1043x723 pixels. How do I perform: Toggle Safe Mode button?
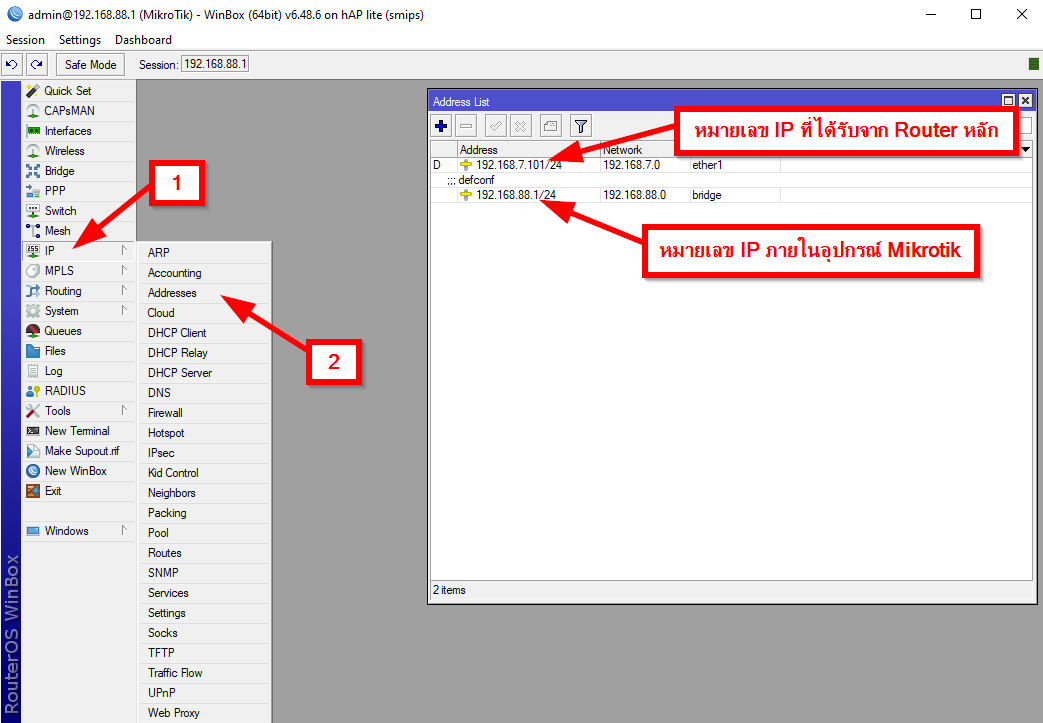tap(90, 65)
